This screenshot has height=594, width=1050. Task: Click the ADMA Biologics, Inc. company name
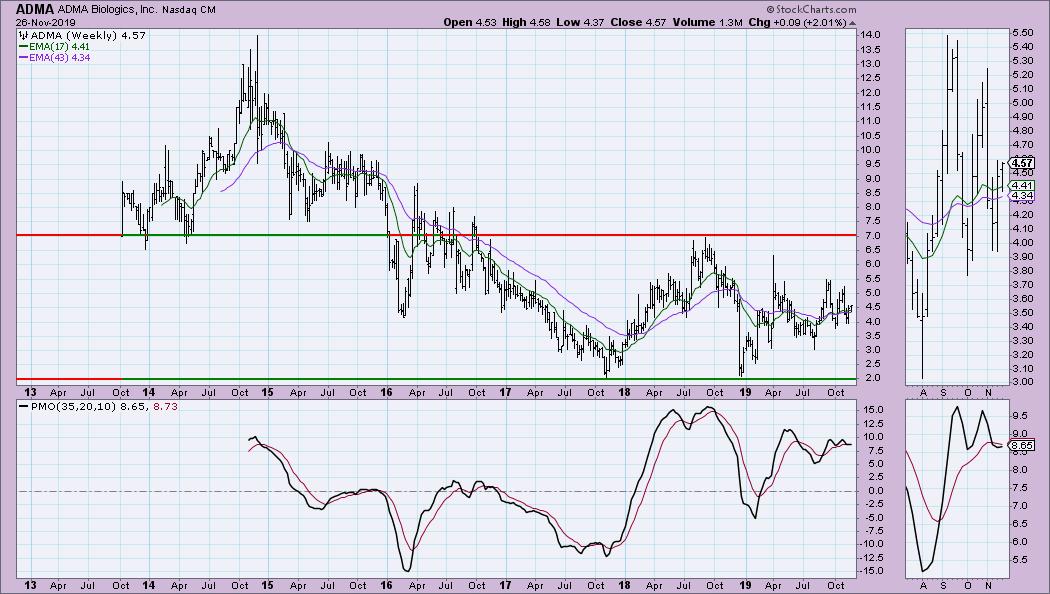pos(107,10)
